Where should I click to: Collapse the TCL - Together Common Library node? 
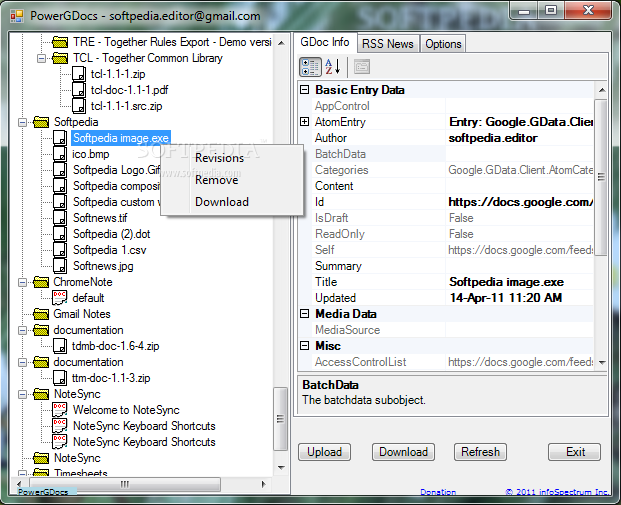(41, 59)
